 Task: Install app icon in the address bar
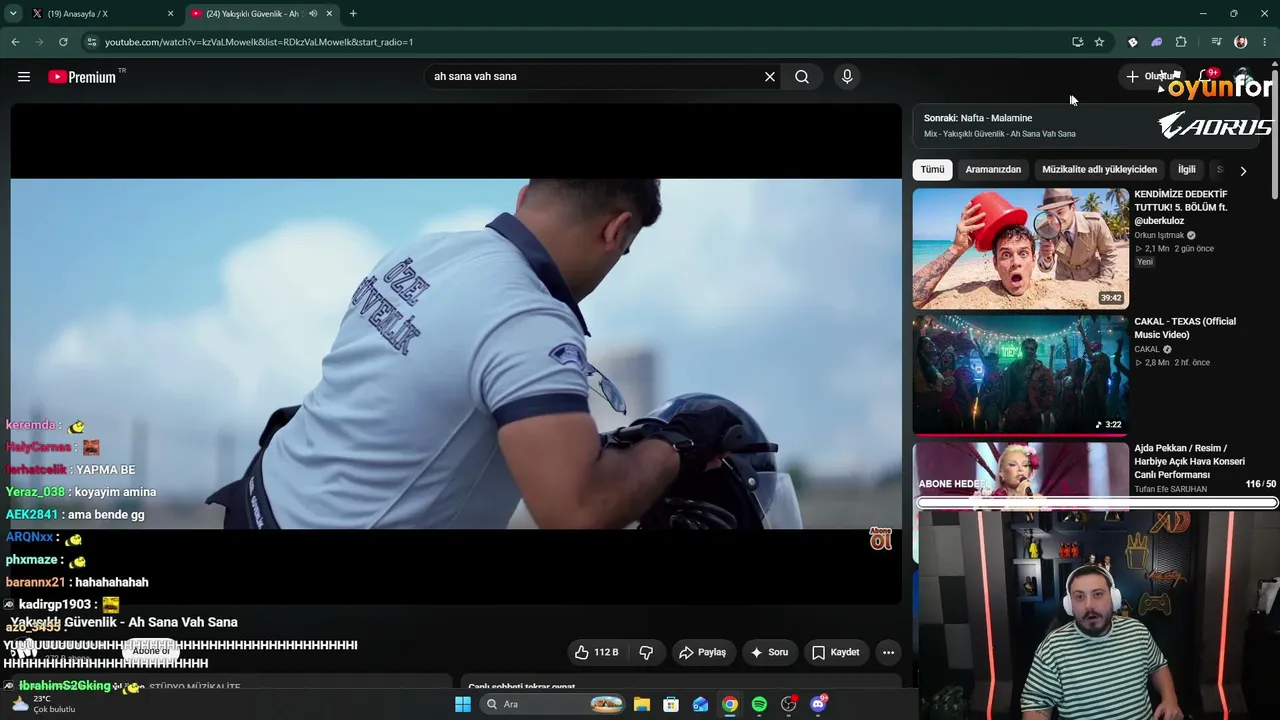[1077, 42]
